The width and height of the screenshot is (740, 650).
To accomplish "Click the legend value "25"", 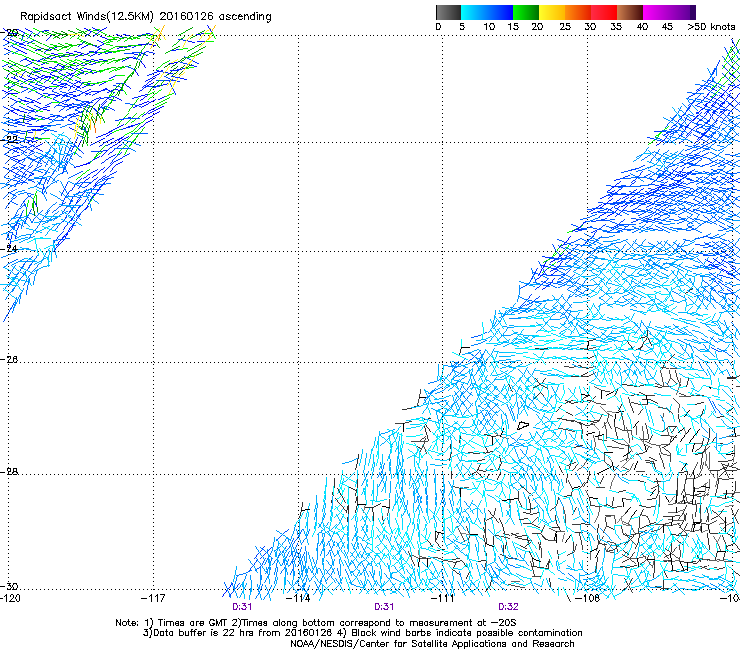I will tap(565, 27).
